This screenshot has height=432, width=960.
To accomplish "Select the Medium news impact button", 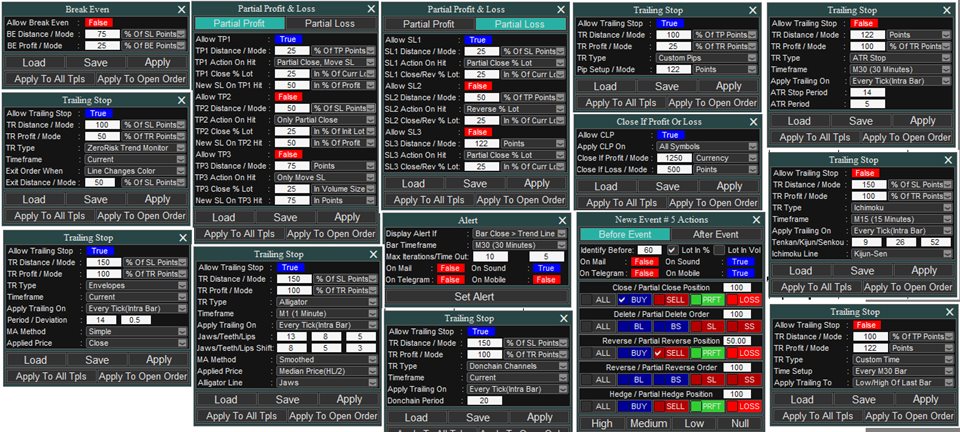I will [x=650, y=423].
